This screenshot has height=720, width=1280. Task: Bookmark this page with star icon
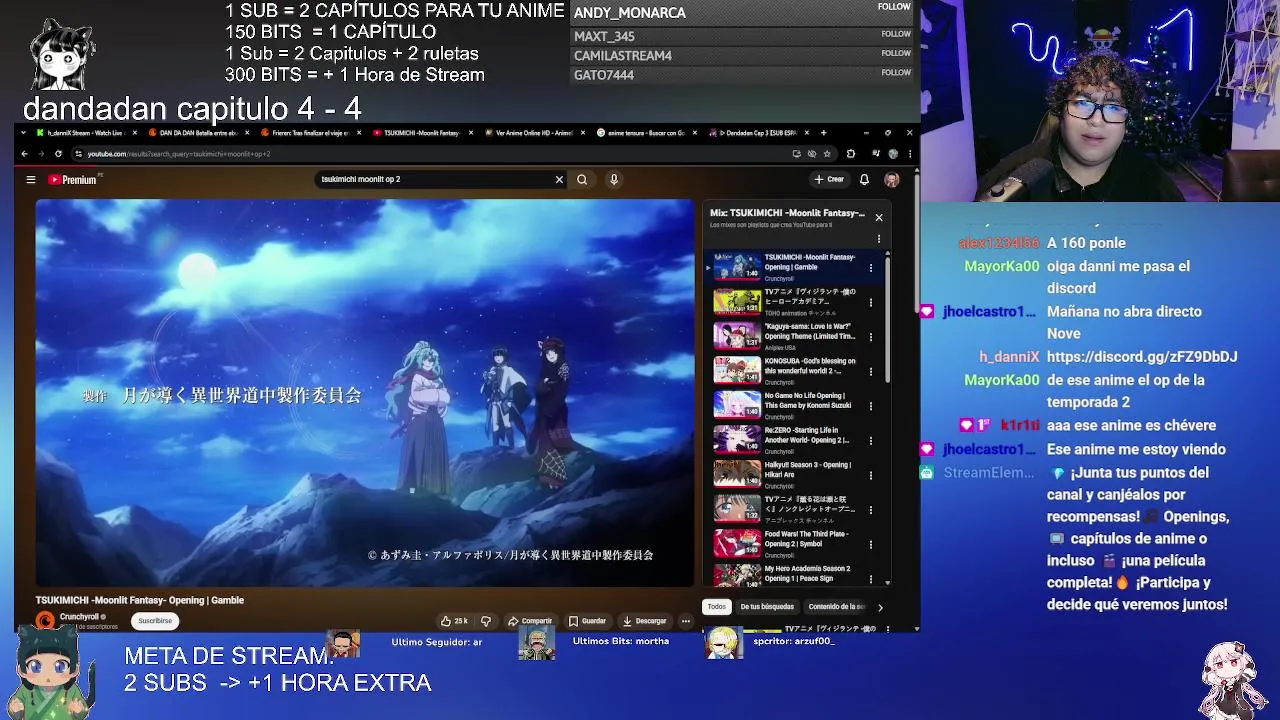pos(827,154)
